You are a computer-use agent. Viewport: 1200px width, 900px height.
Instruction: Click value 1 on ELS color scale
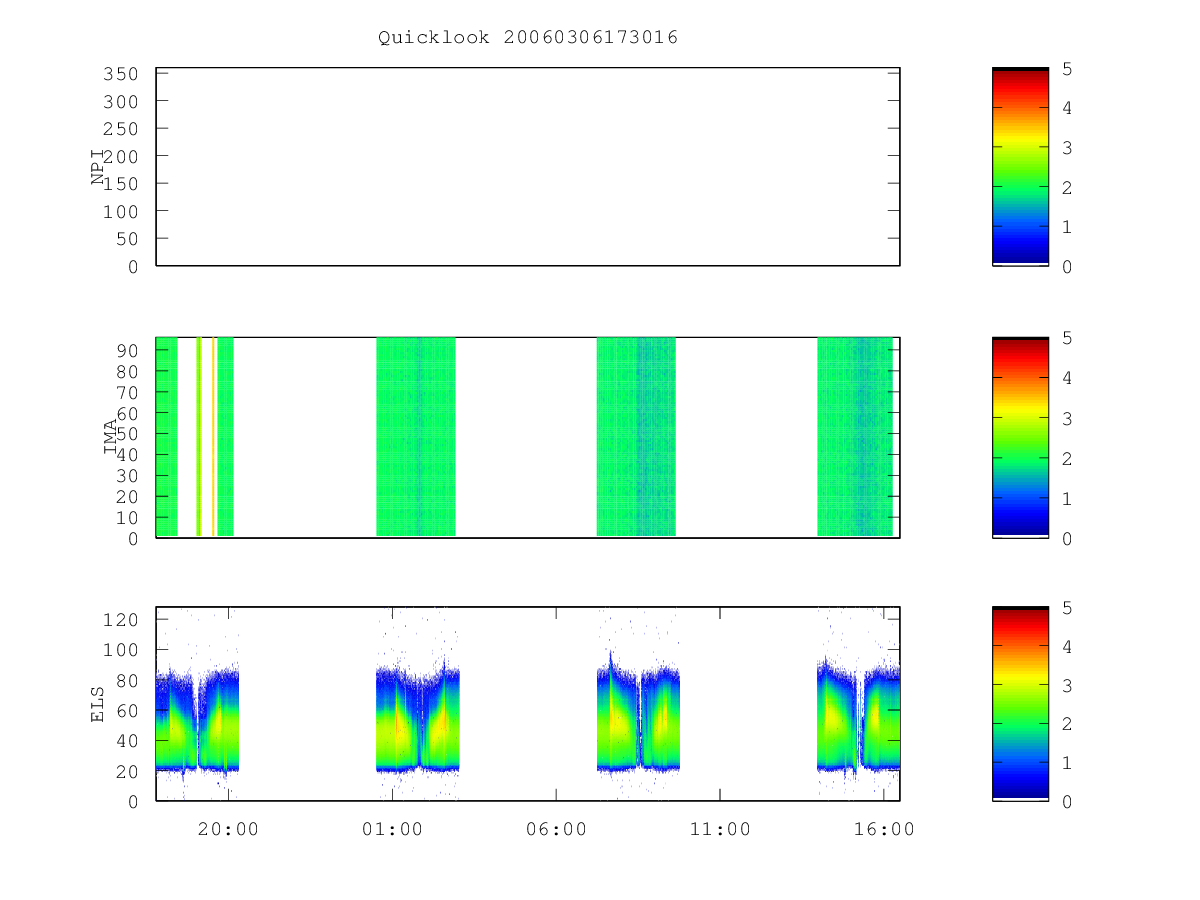(x=1068, y=763)
